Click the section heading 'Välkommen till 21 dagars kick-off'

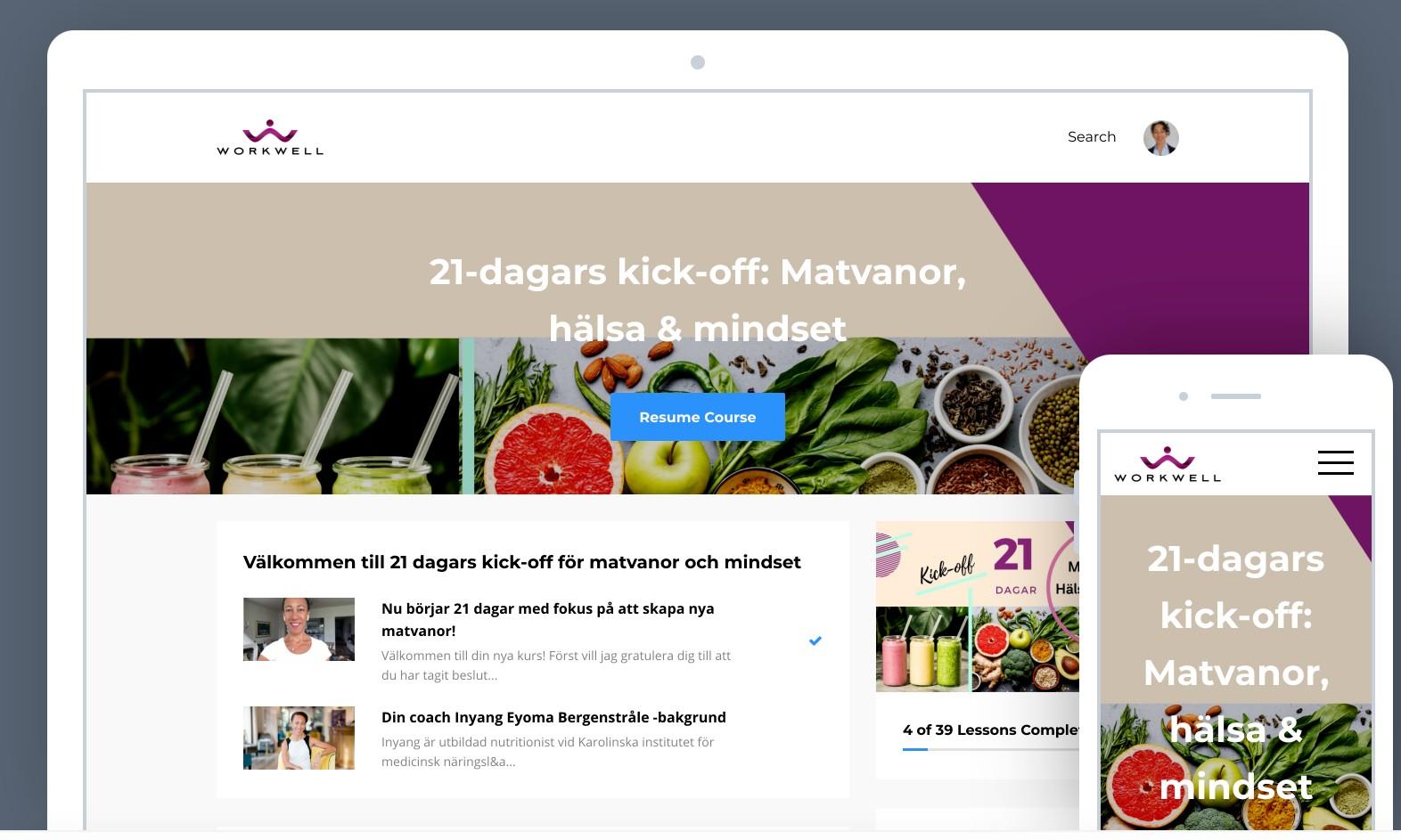tap(522, 562)
